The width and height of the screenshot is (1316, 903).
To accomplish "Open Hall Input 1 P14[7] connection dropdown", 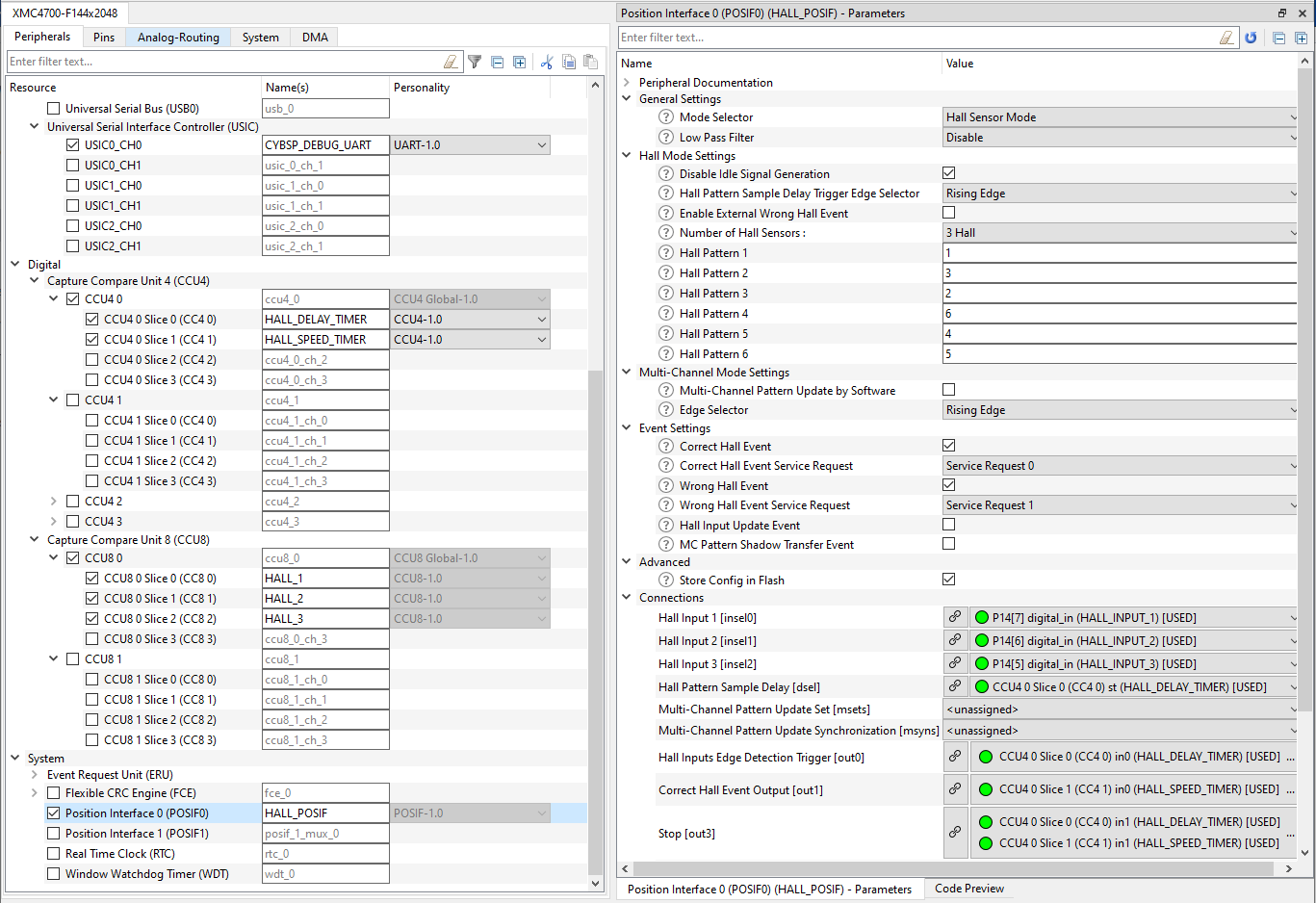I will 1135,617.
